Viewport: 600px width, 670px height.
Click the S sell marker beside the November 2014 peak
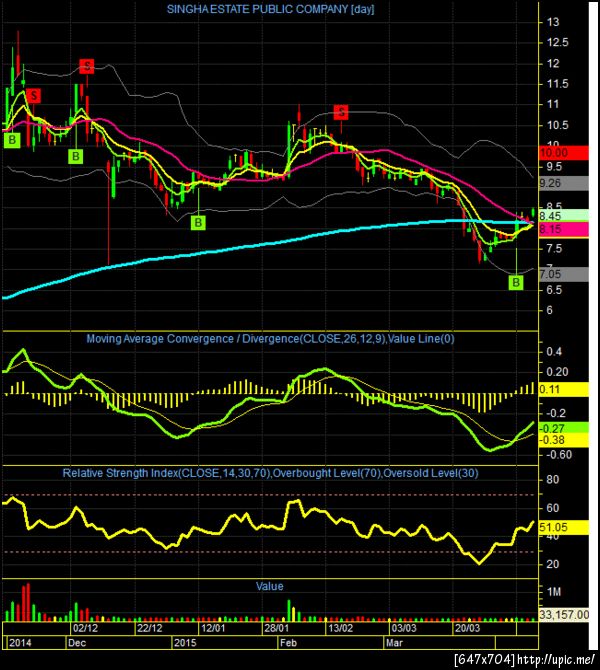coord(33,96)
